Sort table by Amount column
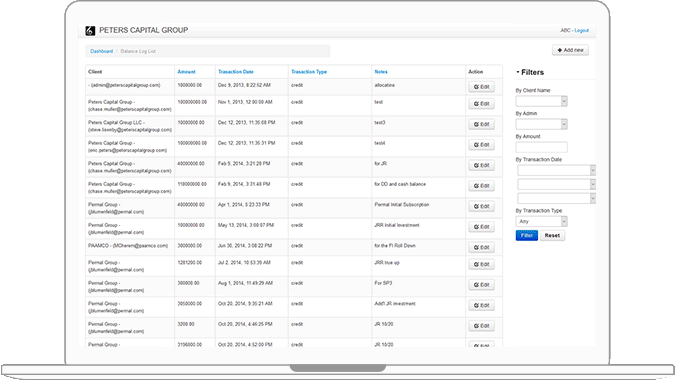 coord(186,72)
